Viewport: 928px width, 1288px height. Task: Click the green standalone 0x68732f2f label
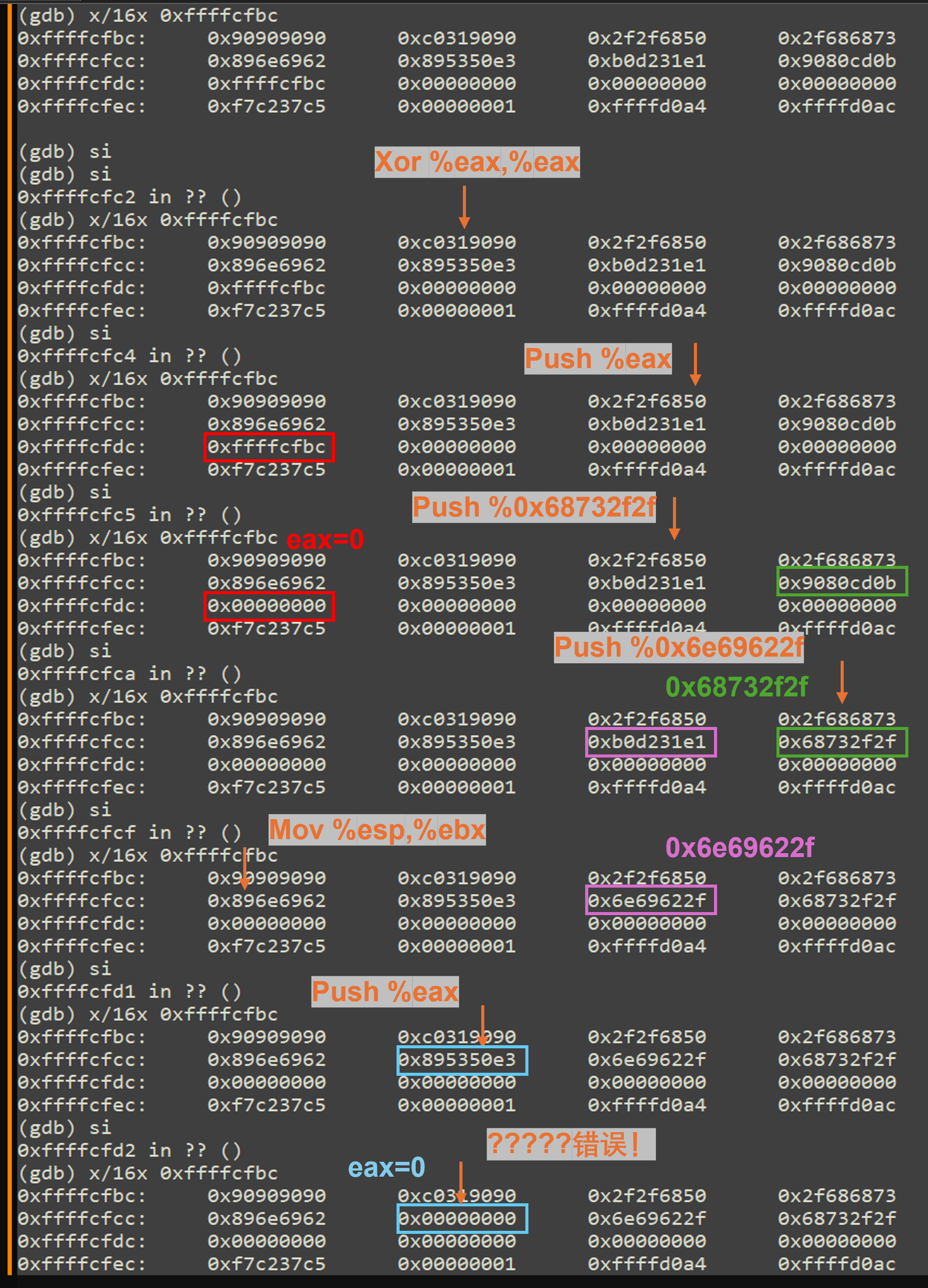tap(736, 687)
